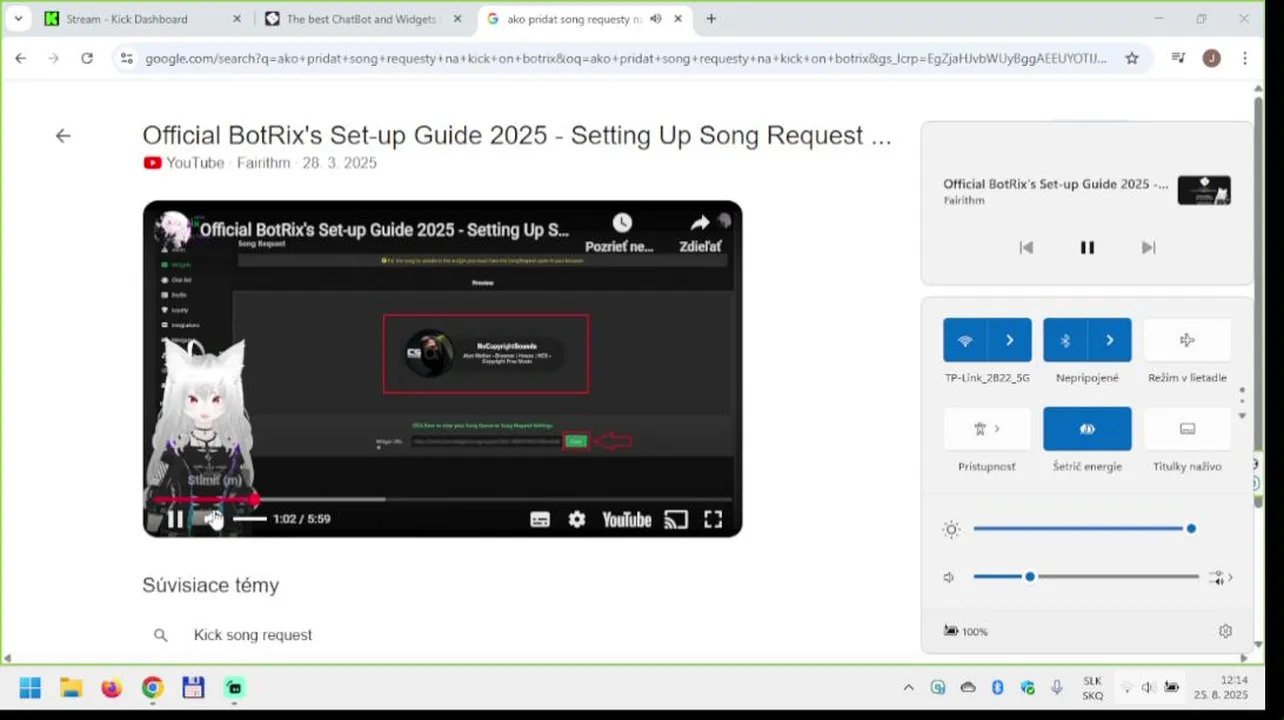Open the clock showing 12:14

(x=1220, y=688)
